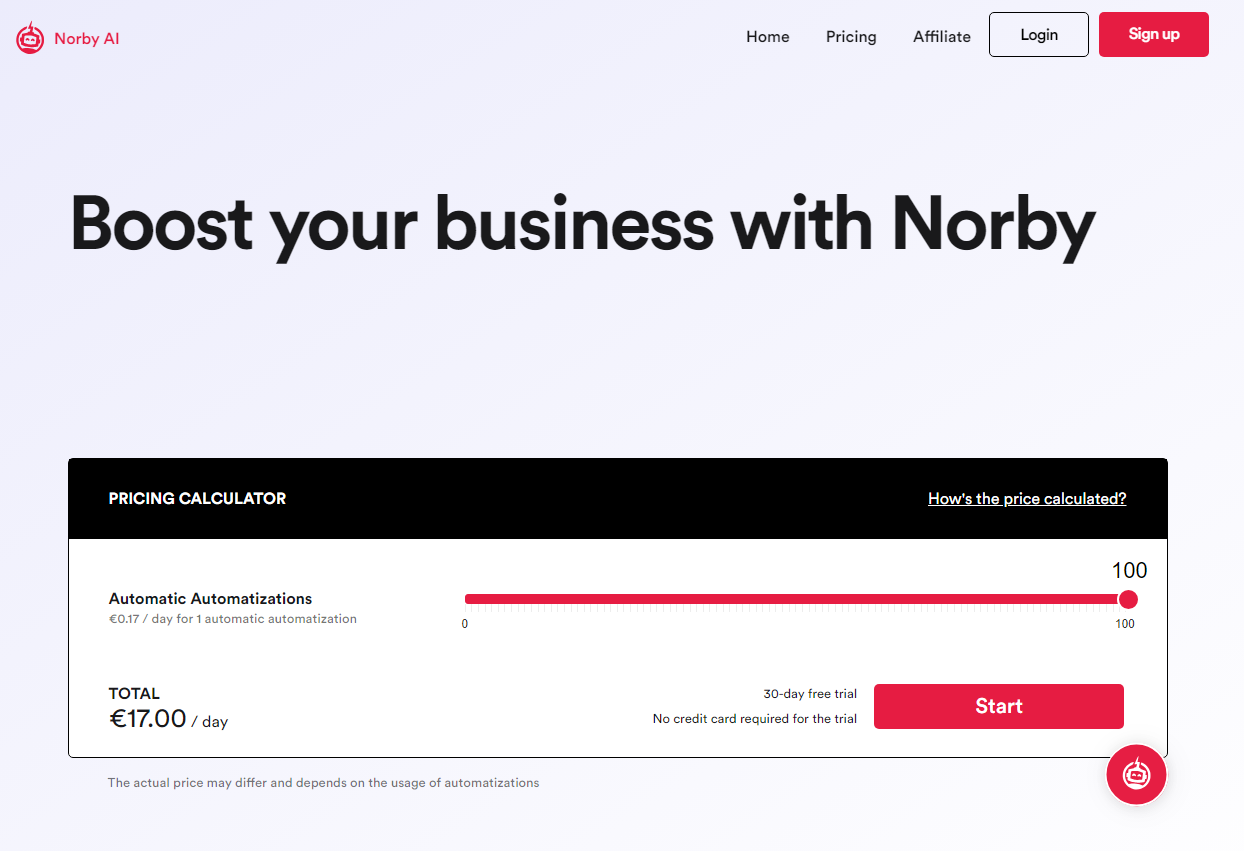Open the floating Norby chatbot button

[1136, 774]
